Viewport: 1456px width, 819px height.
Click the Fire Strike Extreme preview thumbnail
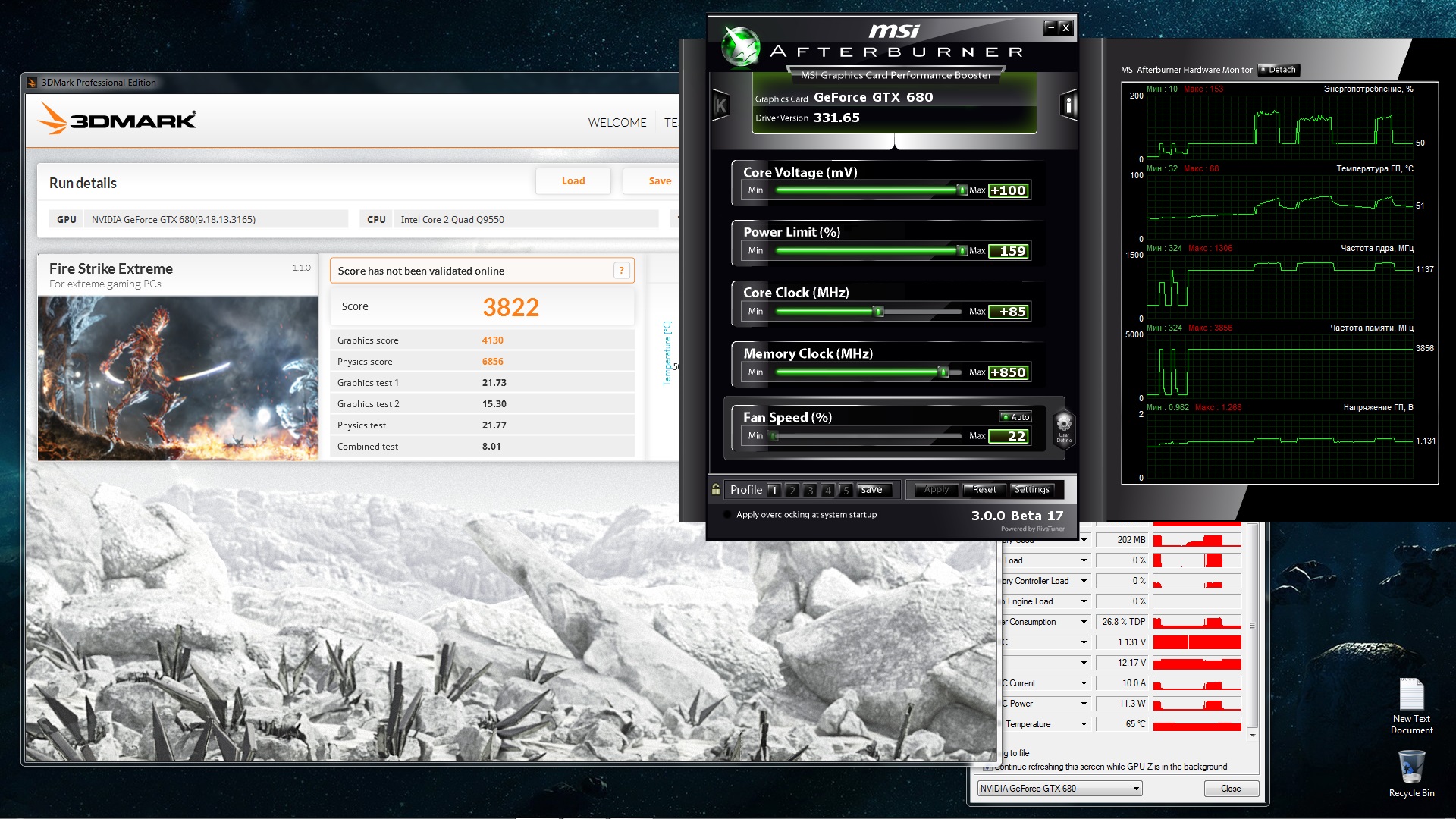[x=177, y=378]
